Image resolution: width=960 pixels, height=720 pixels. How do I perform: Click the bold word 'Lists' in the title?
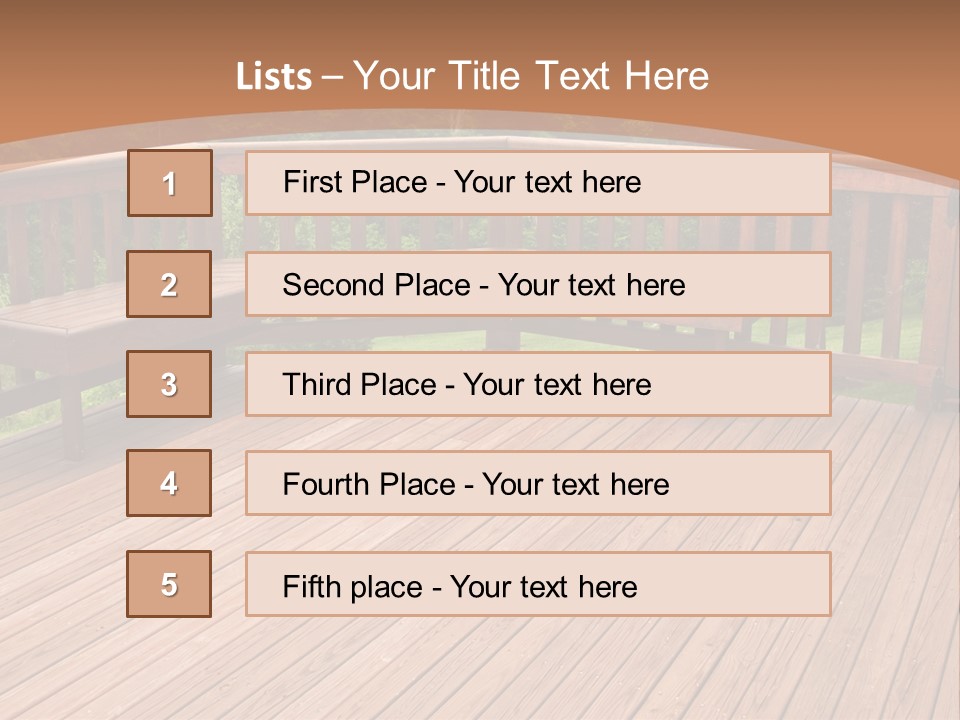[274, 76]
